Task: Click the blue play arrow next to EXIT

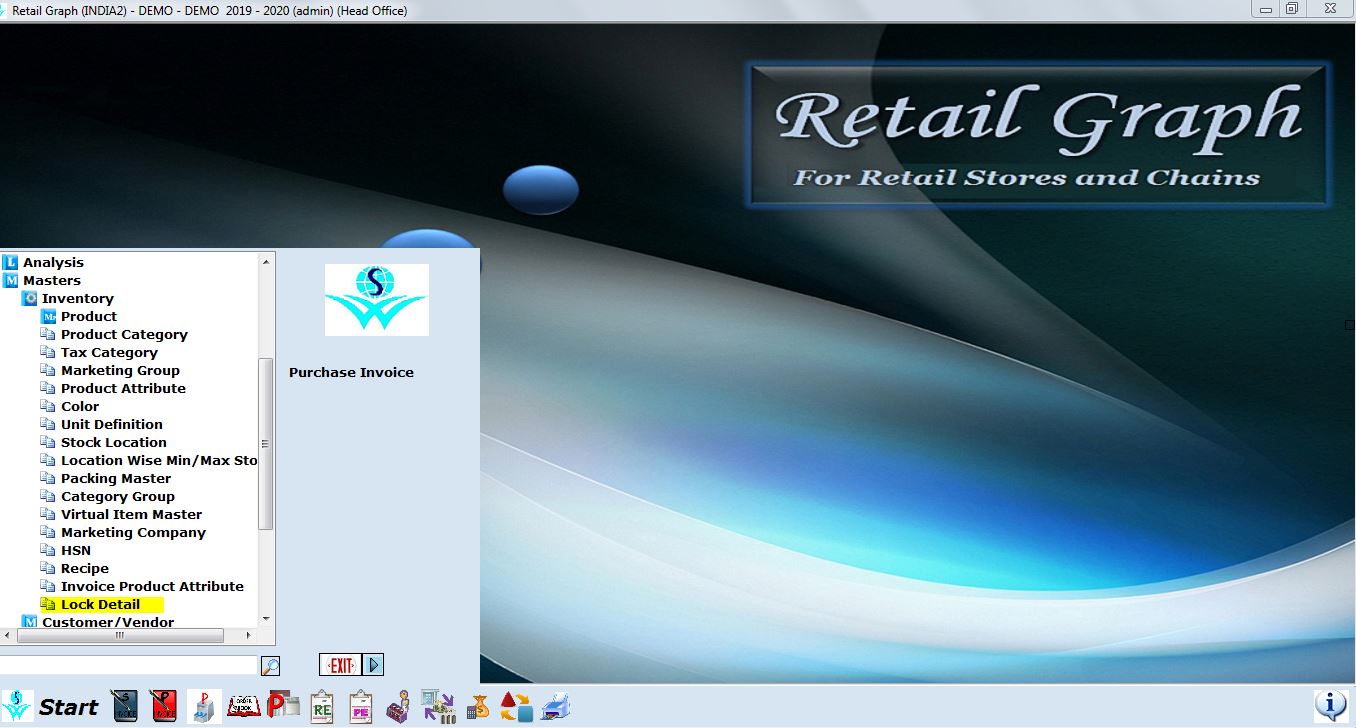Action: (x=373, y=665)
